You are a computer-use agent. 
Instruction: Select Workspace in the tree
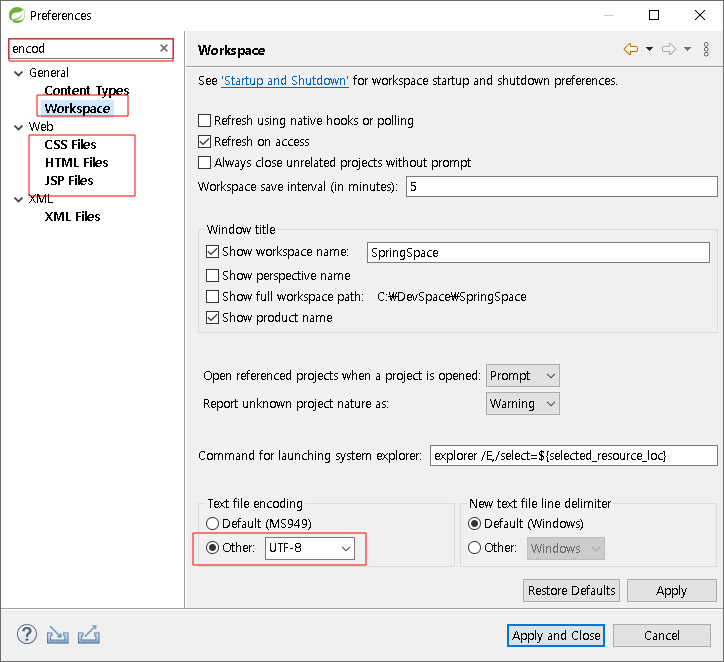pos(77,108)
